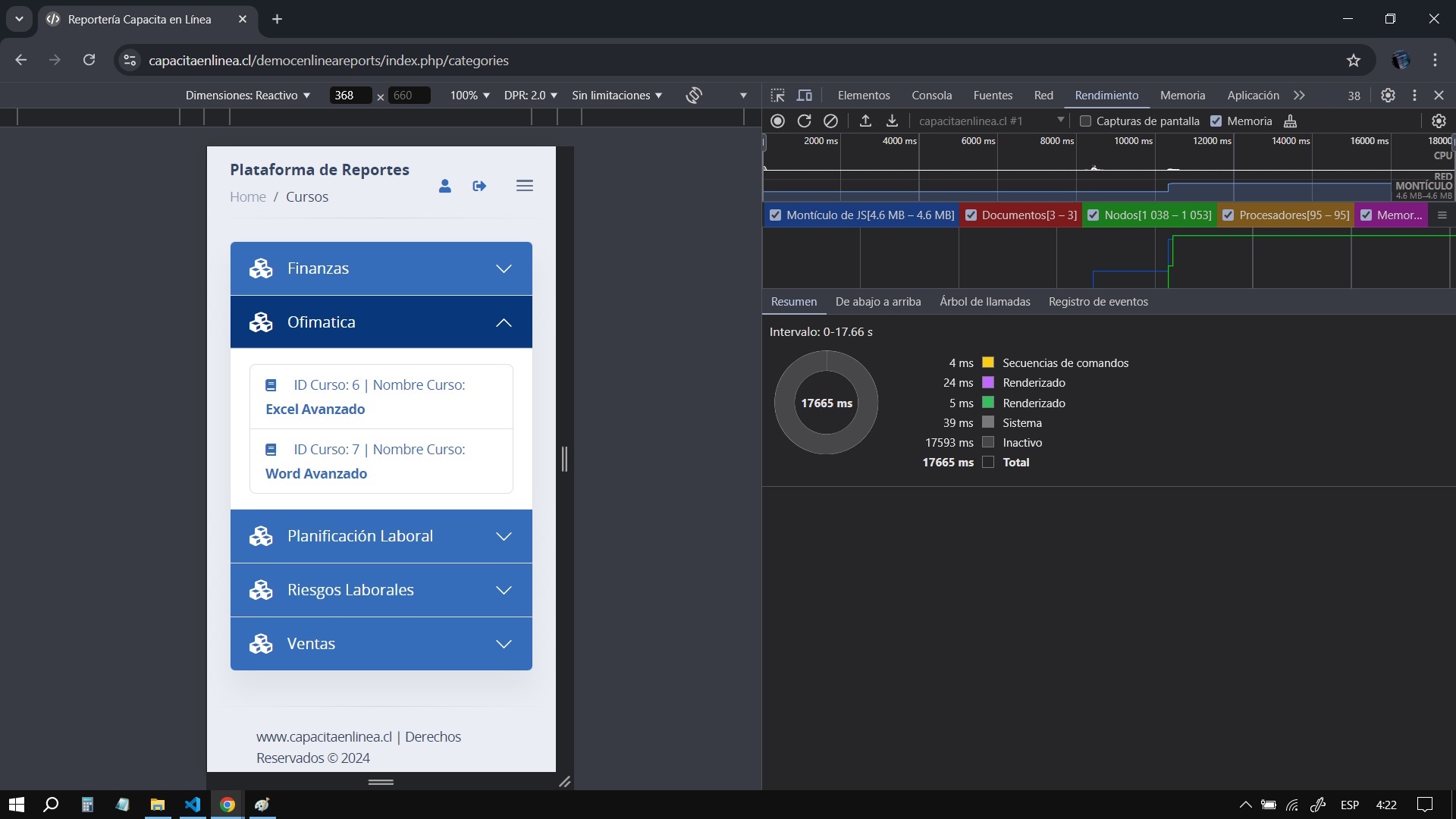
Task: Open Chrome's three-dot menu
Action: click(x=1435, y=60)
